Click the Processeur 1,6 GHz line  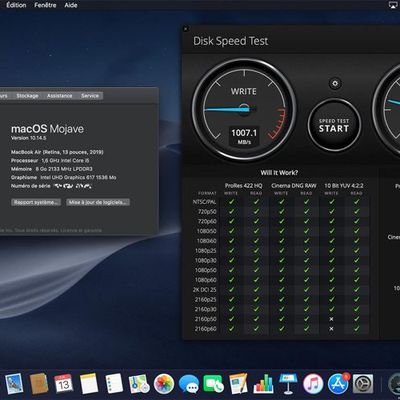click(x=50, y=161)
